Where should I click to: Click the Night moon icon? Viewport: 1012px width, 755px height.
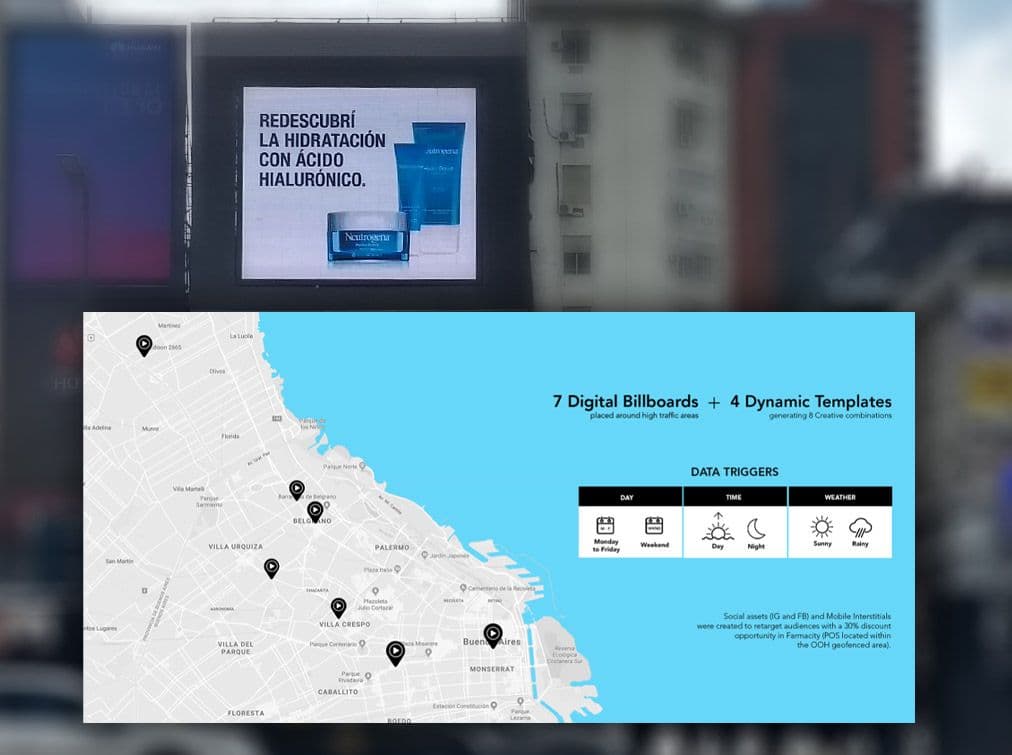click(x=756, y=529)
